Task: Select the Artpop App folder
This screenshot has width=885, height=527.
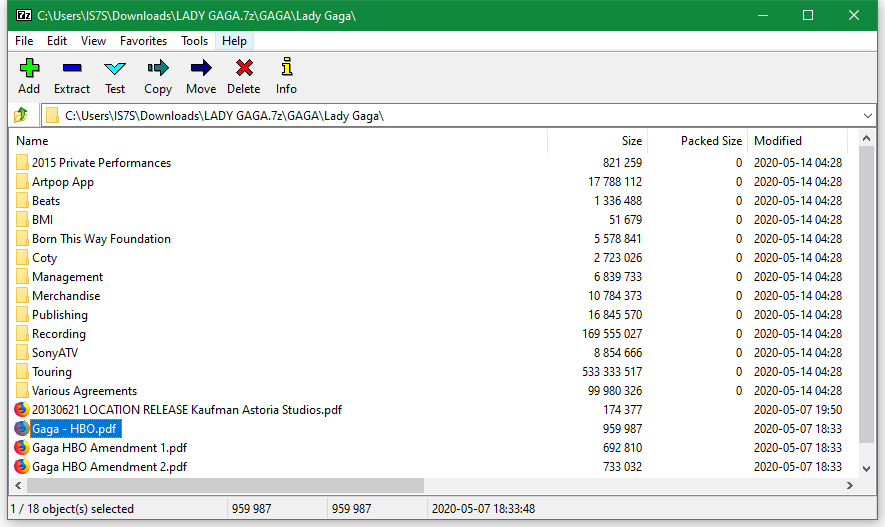Action: point(62,182)
